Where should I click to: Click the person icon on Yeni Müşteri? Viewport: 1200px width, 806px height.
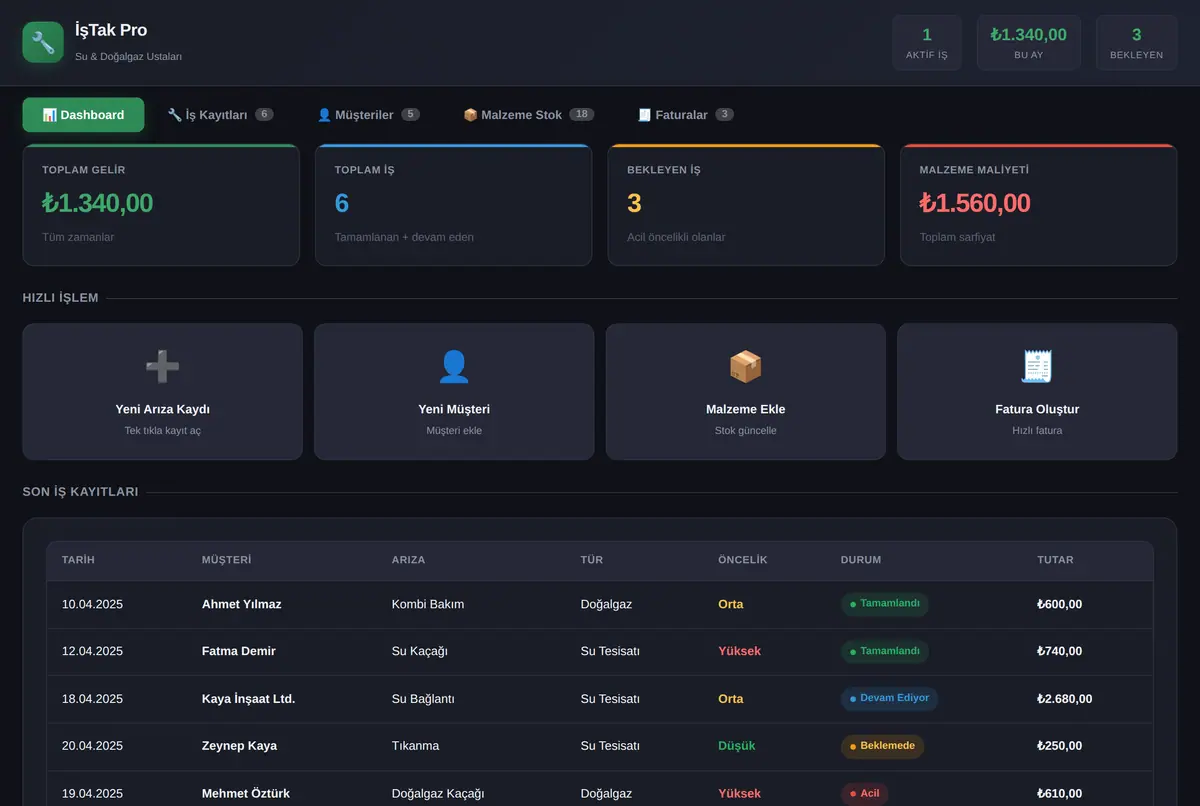tap(454, 367)
